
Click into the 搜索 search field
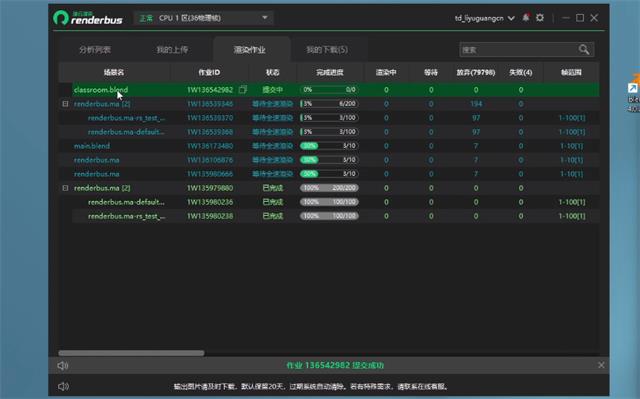pos(518,50)
